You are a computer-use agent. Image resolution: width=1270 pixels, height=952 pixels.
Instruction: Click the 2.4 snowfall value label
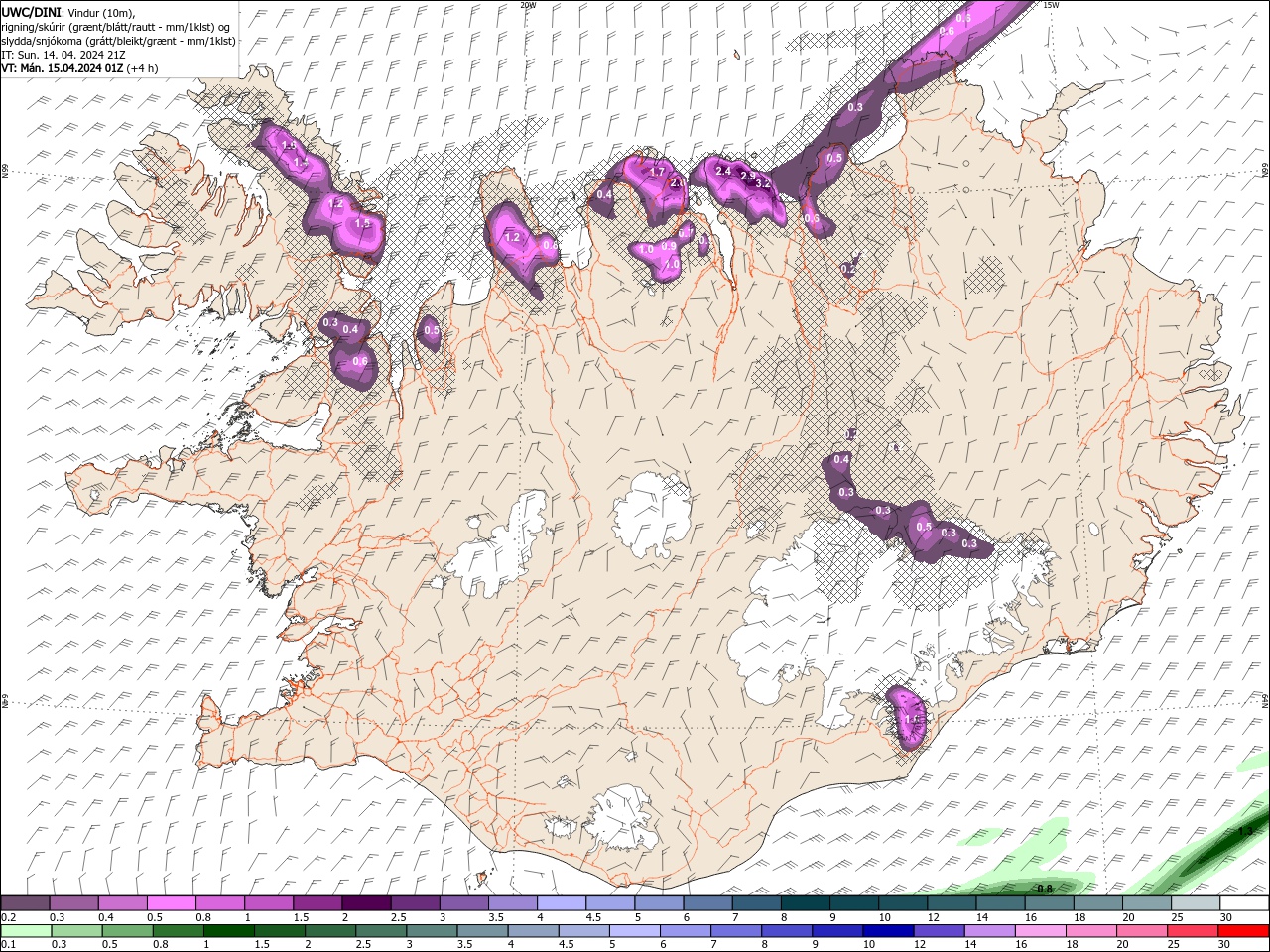tap(723, 172)
